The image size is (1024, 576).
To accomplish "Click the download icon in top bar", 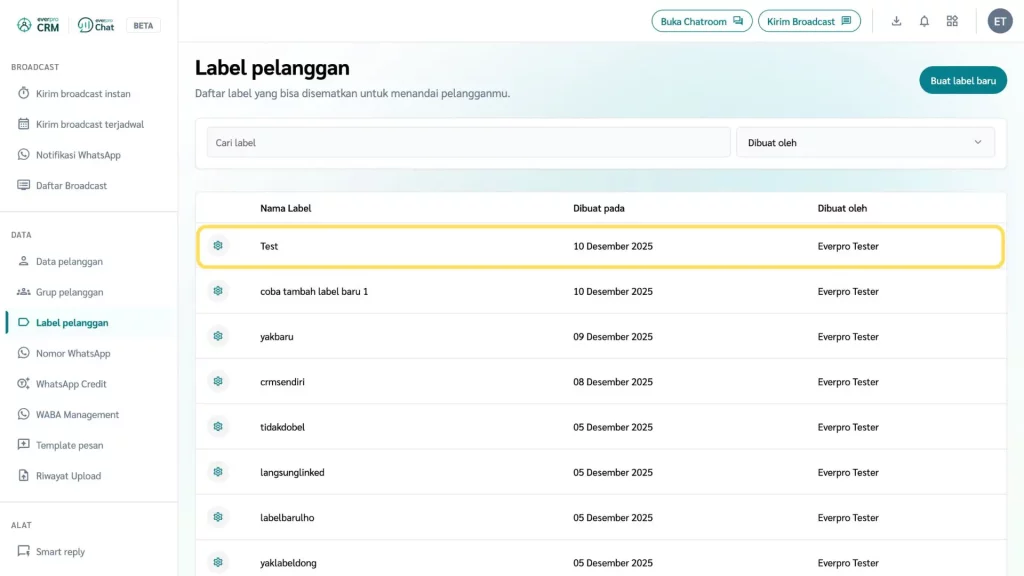I will click(x=896, y=21).
